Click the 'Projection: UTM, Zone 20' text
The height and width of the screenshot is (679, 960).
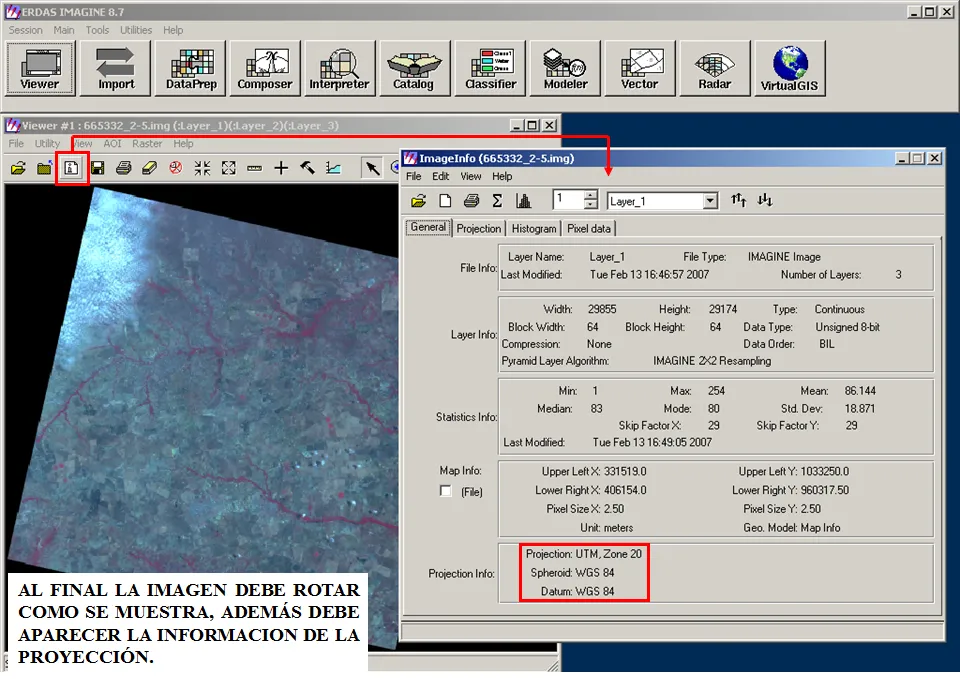[583, 554]
